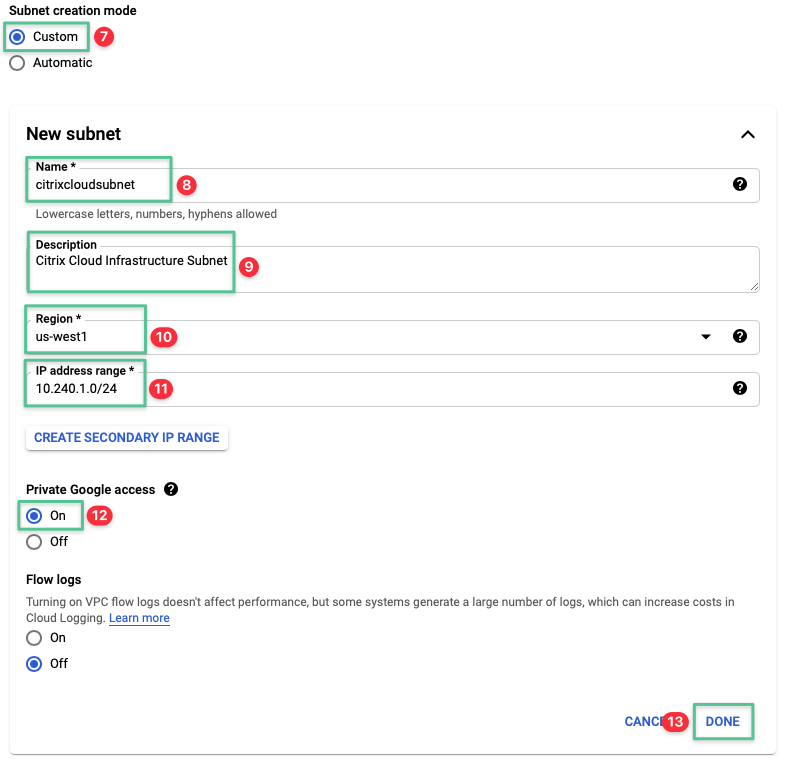Click help icon for IP address range

pos(740,388)
